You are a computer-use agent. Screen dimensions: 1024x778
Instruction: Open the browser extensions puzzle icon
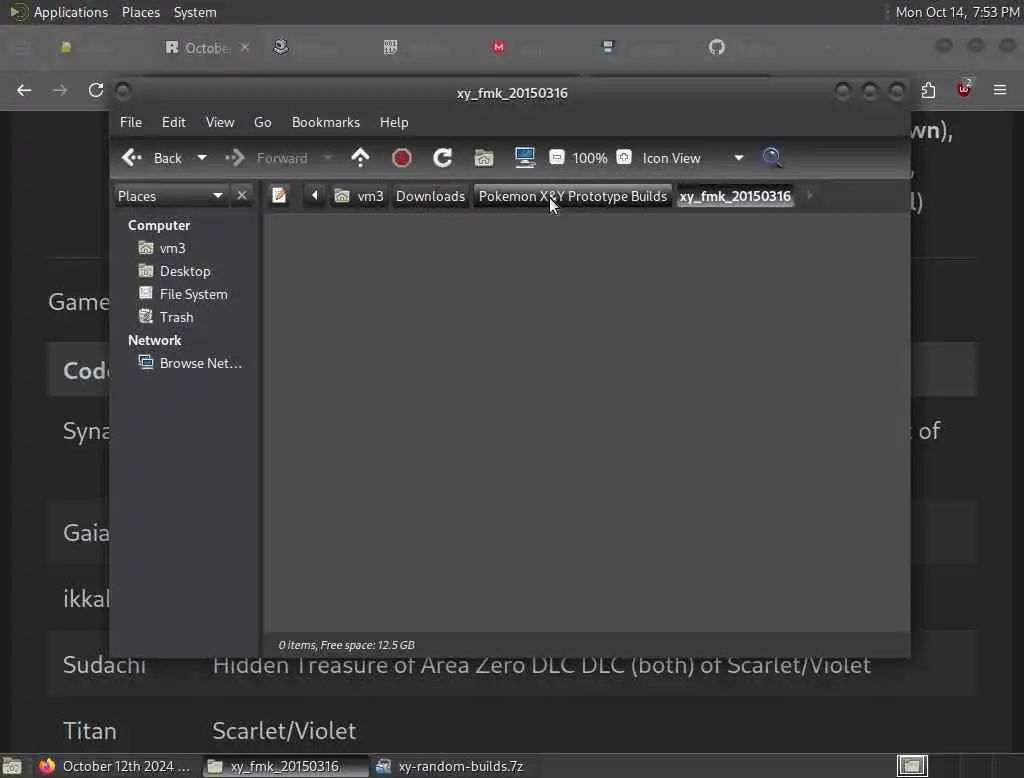pyautogui.click(x=928, y=90)
